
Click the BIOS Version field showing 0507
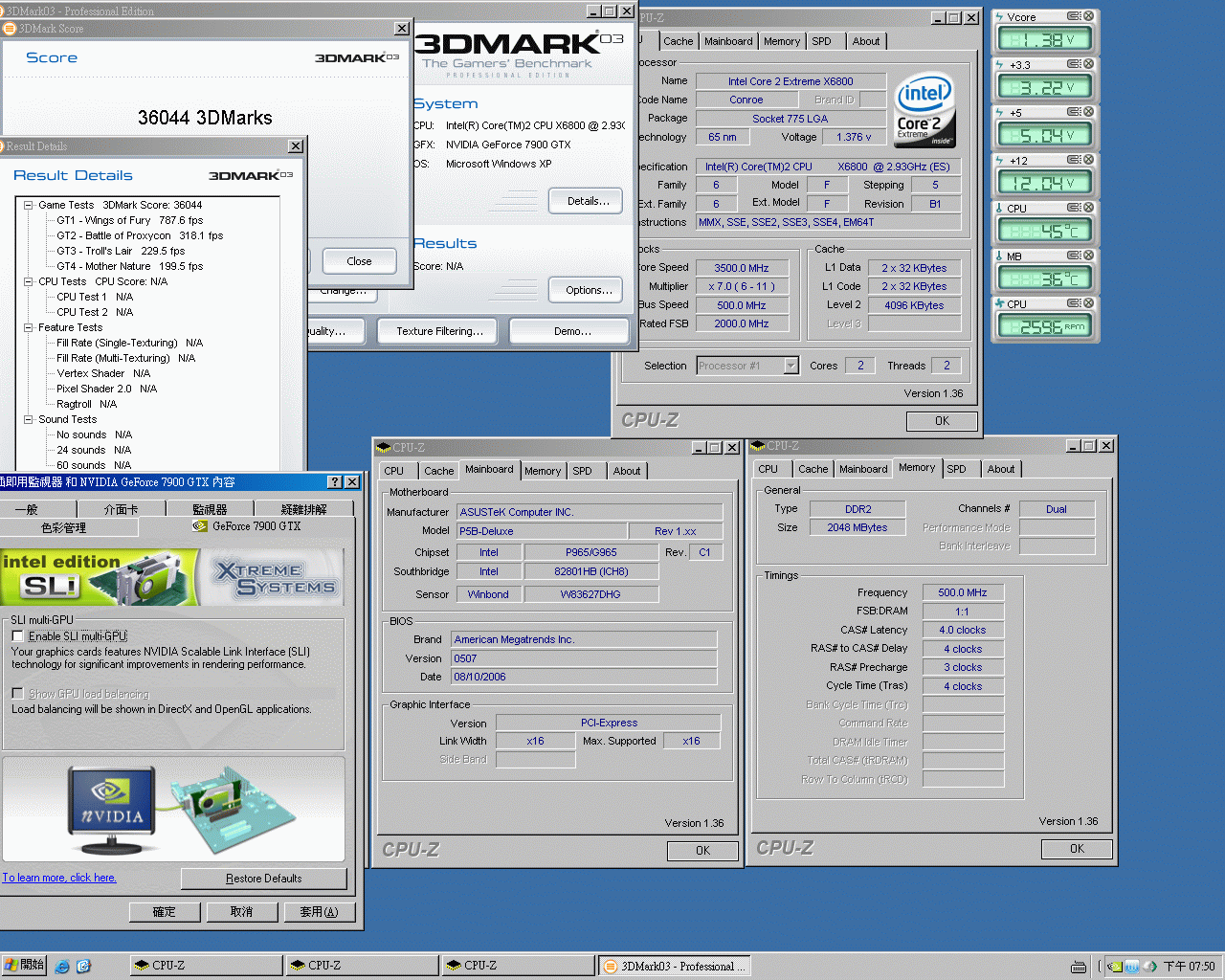584,658
